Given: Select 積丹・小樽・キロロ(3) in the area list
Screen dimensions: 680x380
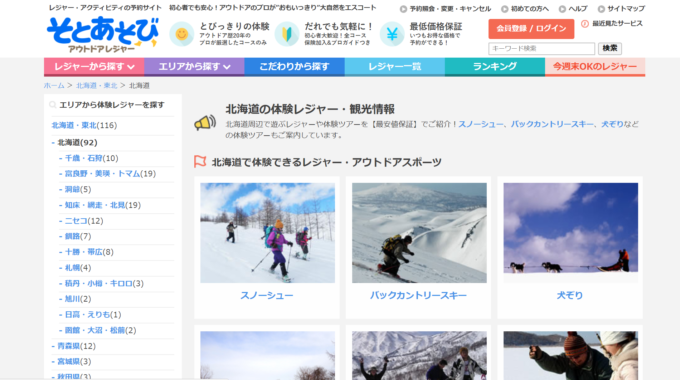Looking at the screenshot, I should pos(104,283).
